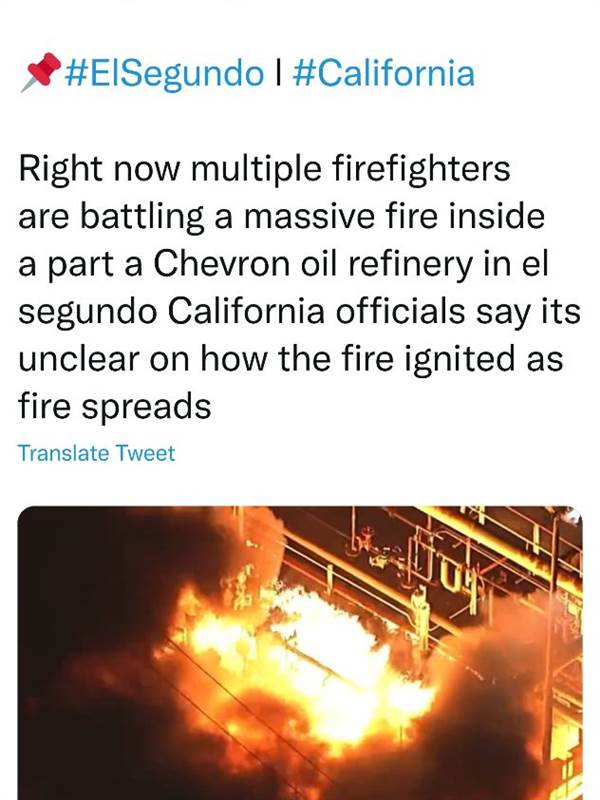Open the refinery fire media thumbnail
Image resolution: width=600 pixels, height=800 pixels.
[300, 653]
